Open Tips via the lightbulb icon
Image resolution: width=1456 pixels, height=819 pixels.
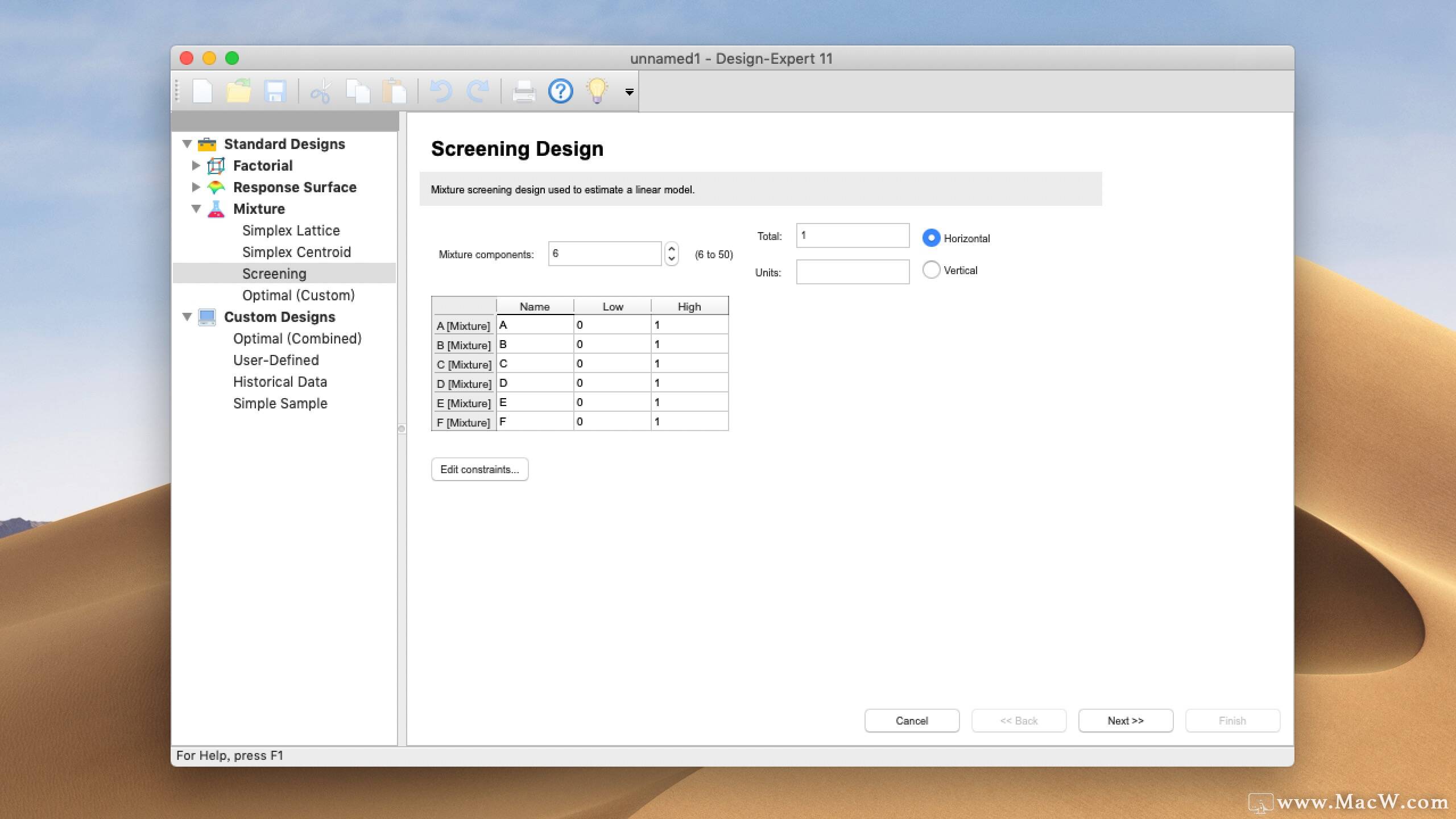pyautogui.click(x=596, y=91)
